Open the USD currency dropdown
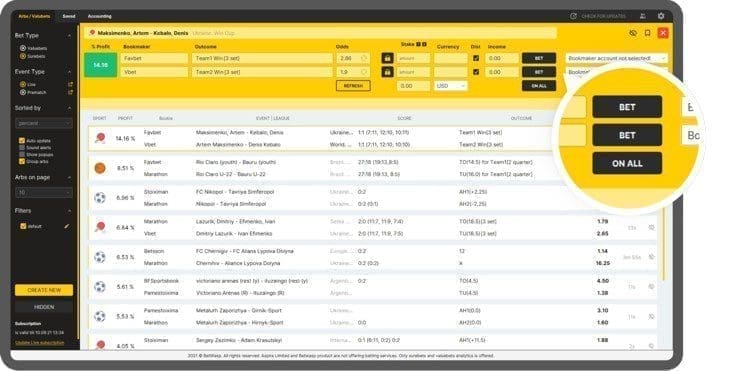The width and height of the screenshot is (740, 371). pos(451,86)
